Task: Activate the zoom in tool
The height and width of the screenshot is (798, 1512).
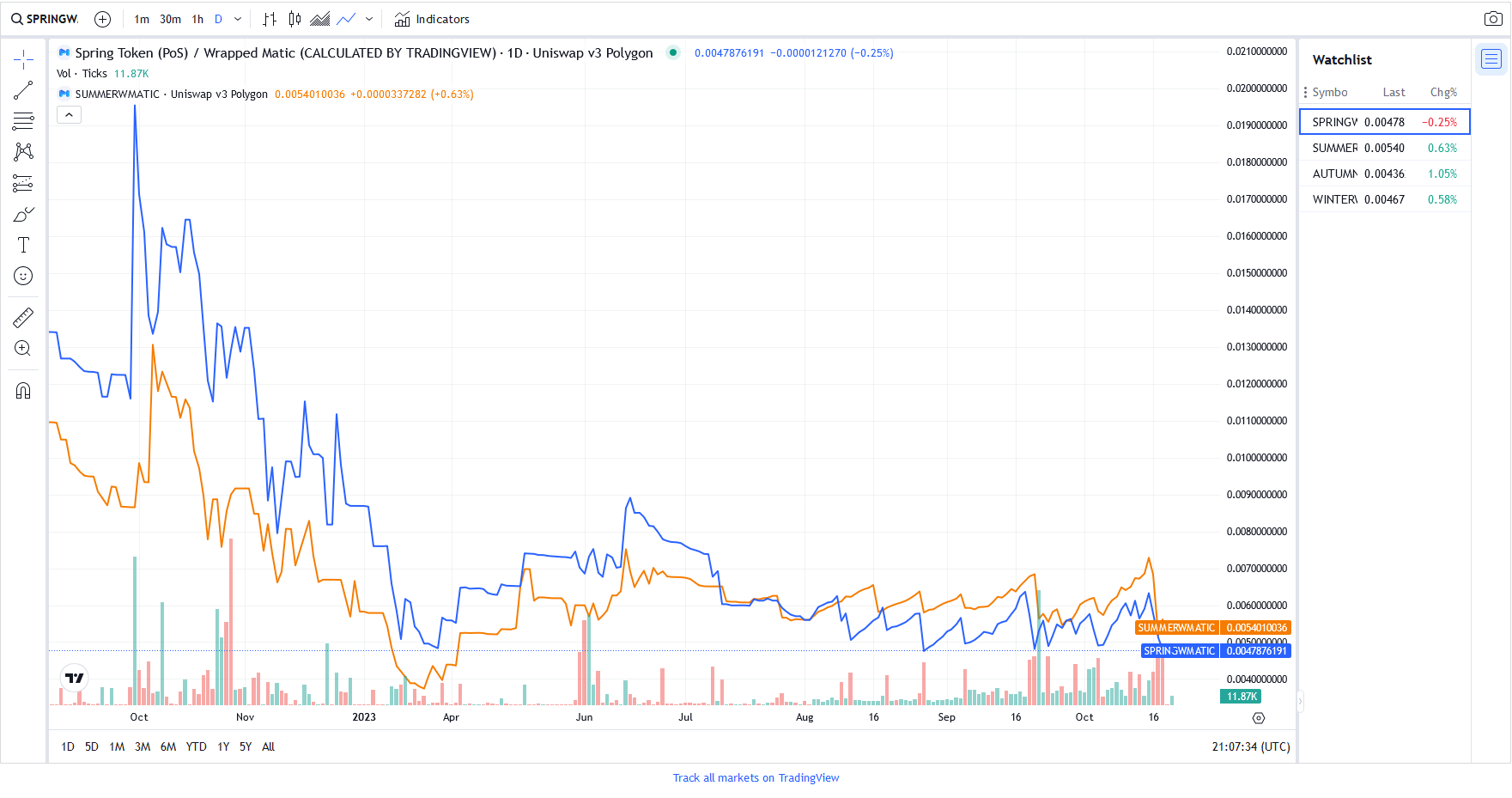Action: pos(23,349)
